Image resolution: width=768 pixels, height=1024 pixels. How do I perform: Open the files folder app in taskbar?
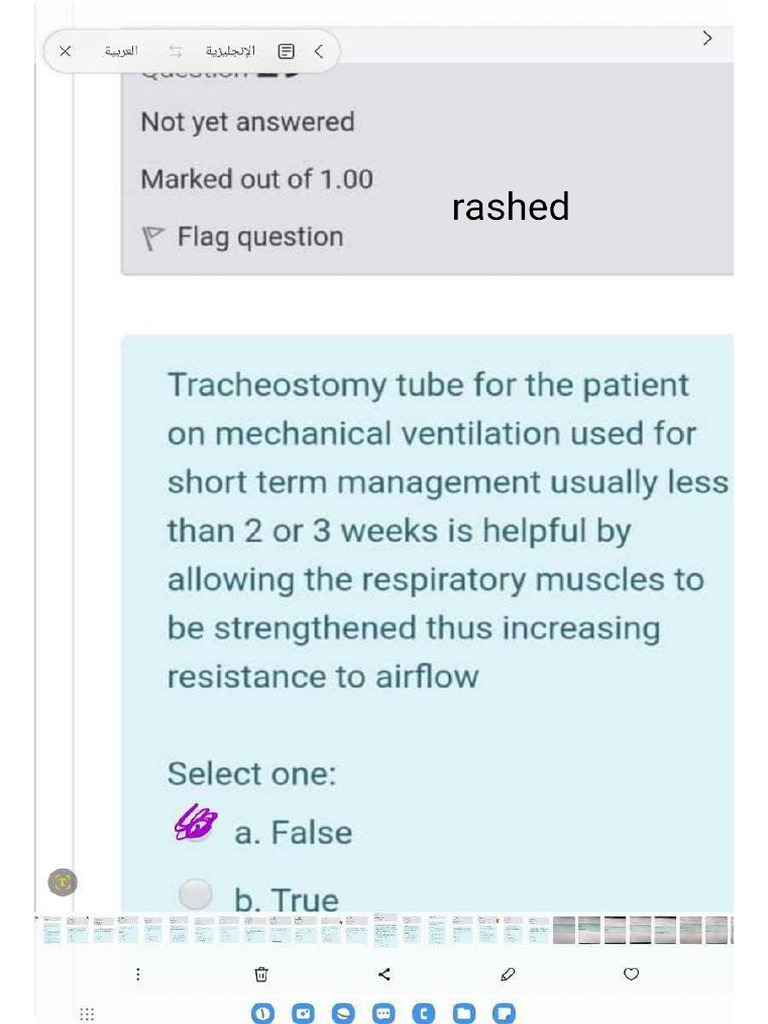click(465, 1014)
